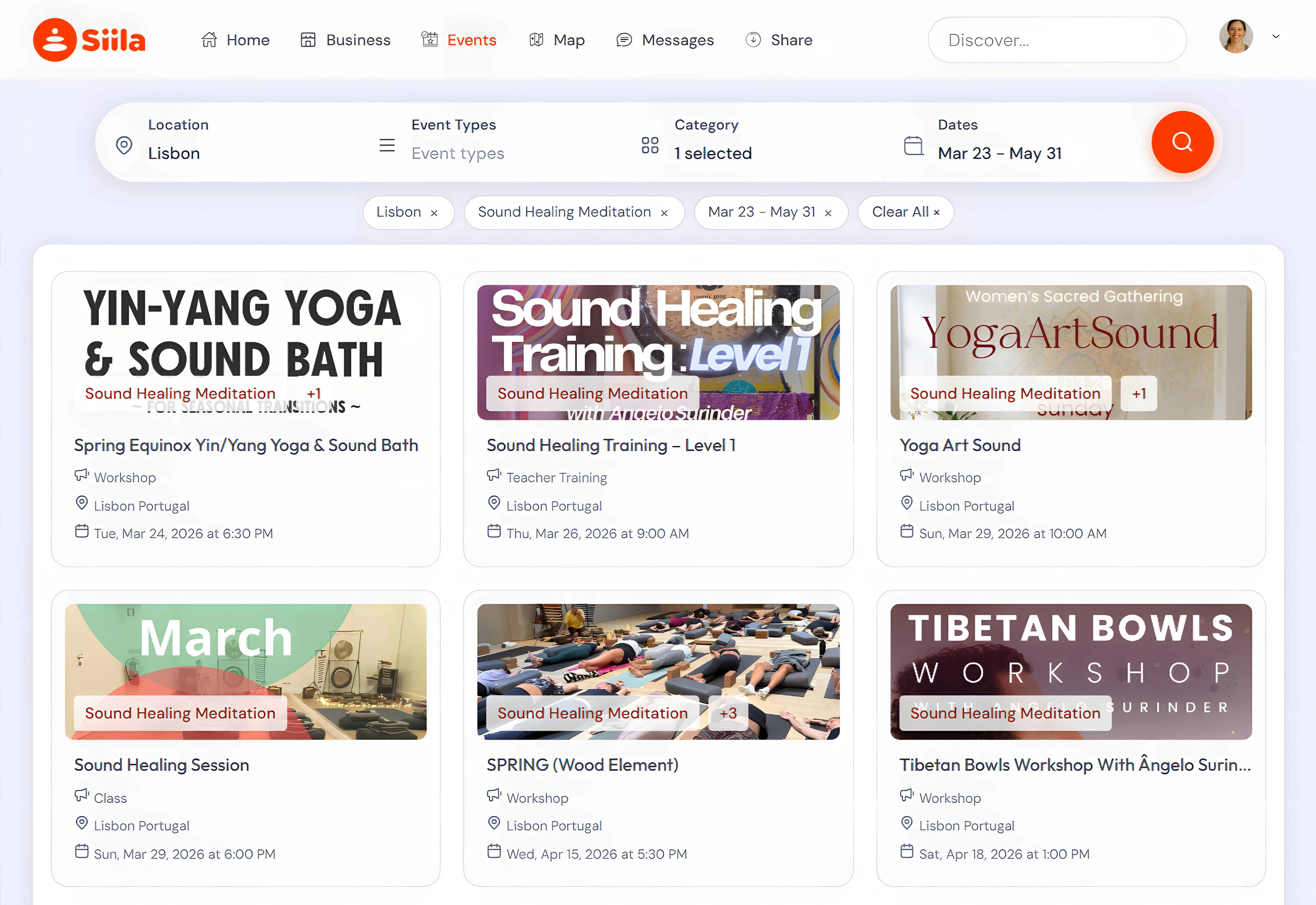Open the Event types dropdown
Image resolution: width=1316 pixels, height=905 pixels.
click(x=458, y=154)
